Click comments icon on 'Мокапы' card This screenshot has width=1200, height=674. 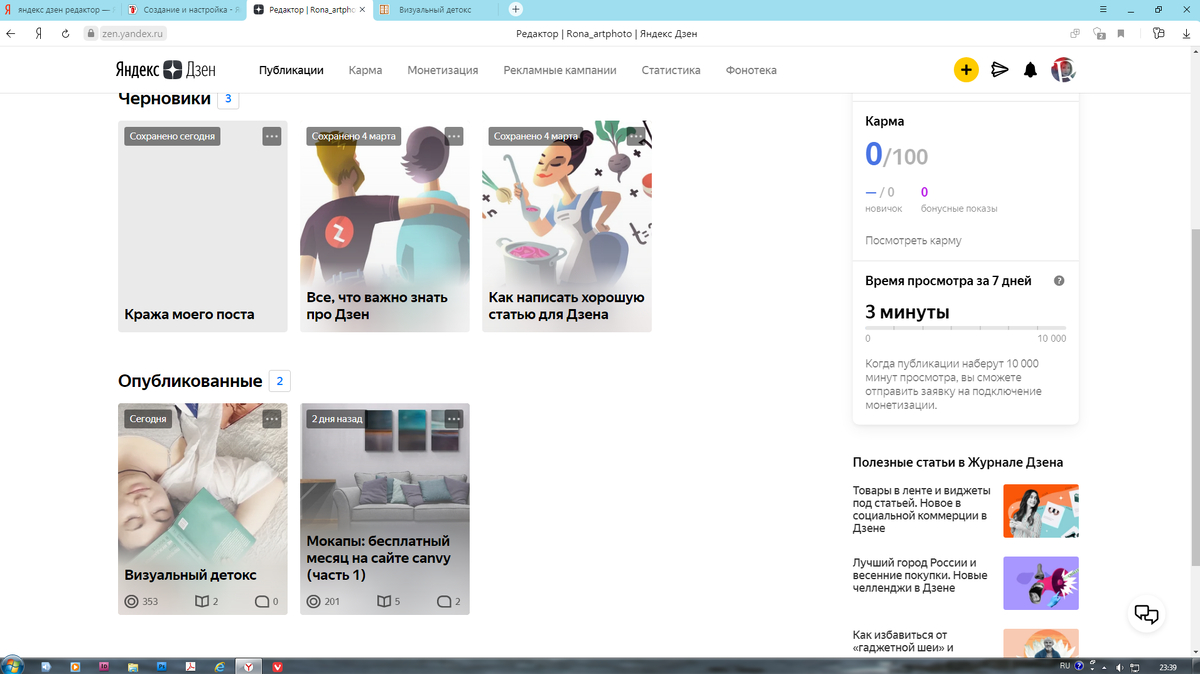pos(444,602)
